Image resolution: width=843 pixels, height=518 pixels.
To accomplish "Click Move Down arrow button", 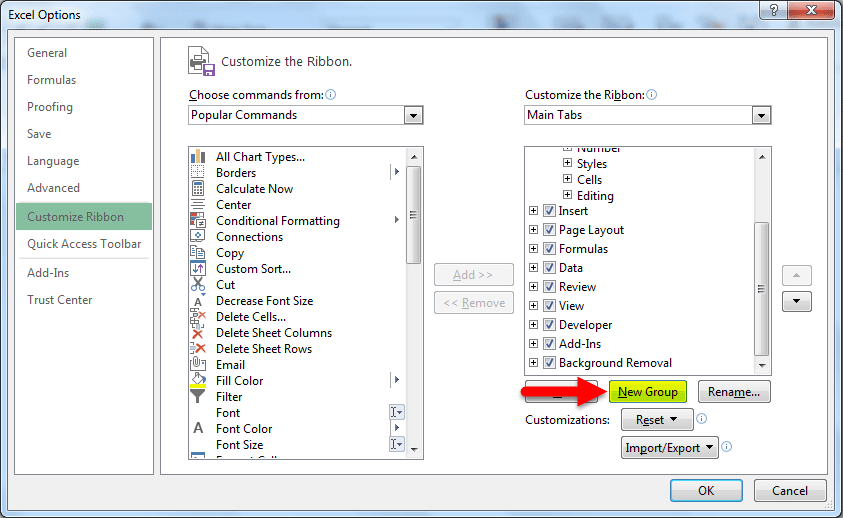I will click(796, 301).
